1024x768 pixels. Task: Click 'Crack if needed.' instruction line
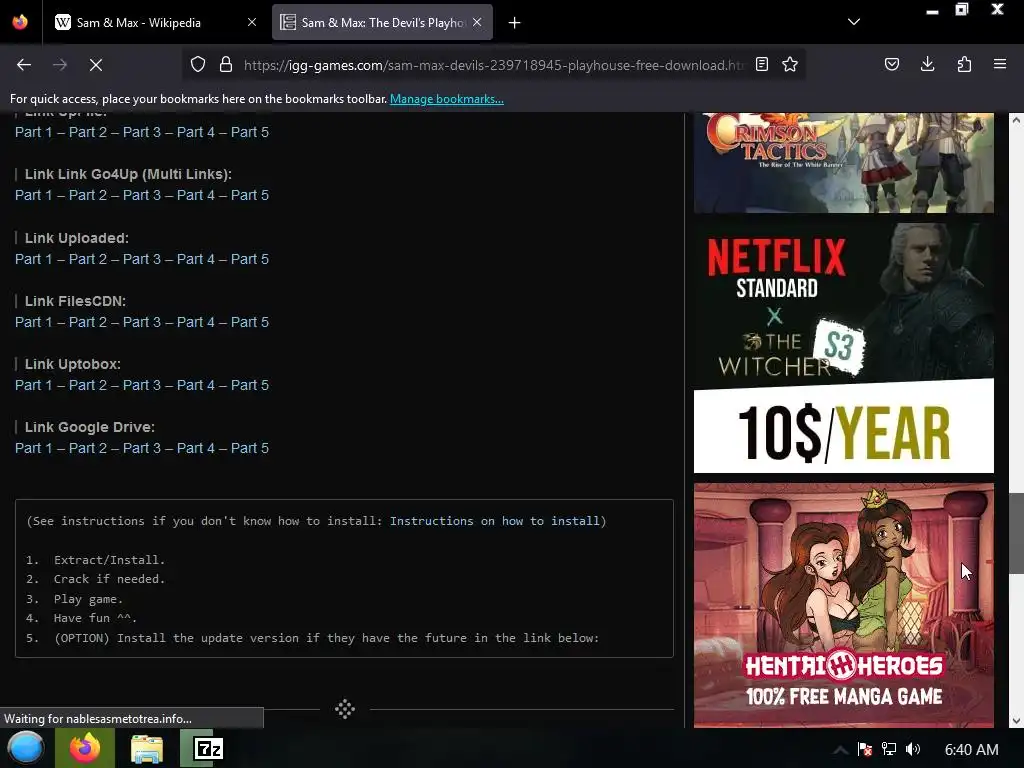[x=109, y=579]
